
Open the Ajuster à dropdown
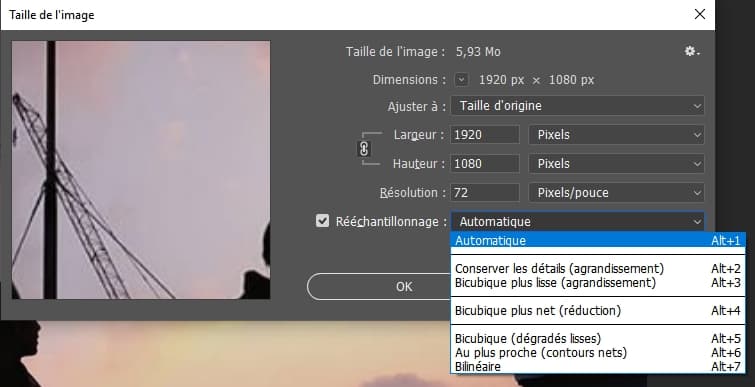coord(577,106)
